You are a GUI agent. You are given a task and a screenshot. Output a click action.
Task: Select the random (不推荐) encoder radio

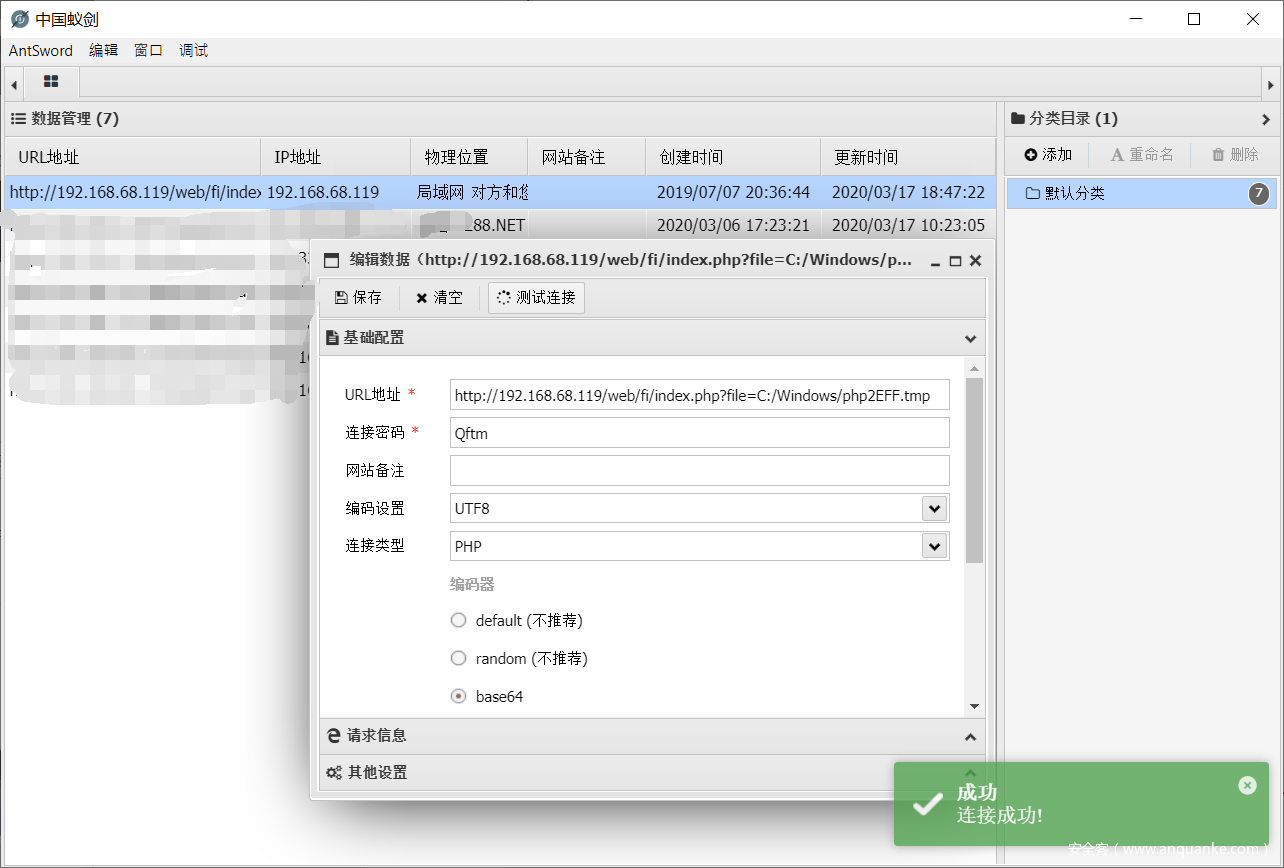(x=459, y=658)
